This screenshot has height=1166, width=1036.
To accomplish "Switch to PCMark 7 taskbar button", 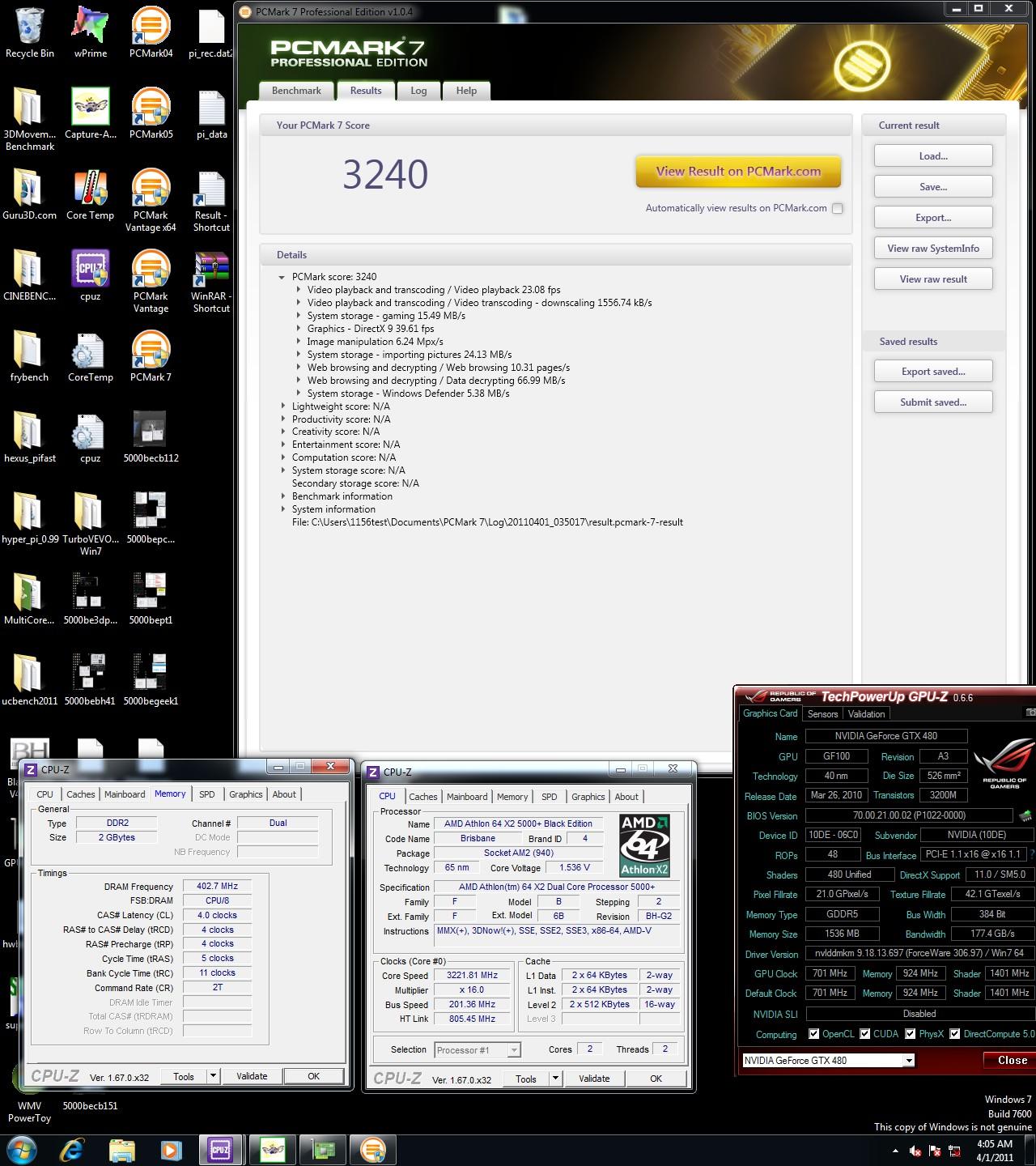I will point(372,1150).
